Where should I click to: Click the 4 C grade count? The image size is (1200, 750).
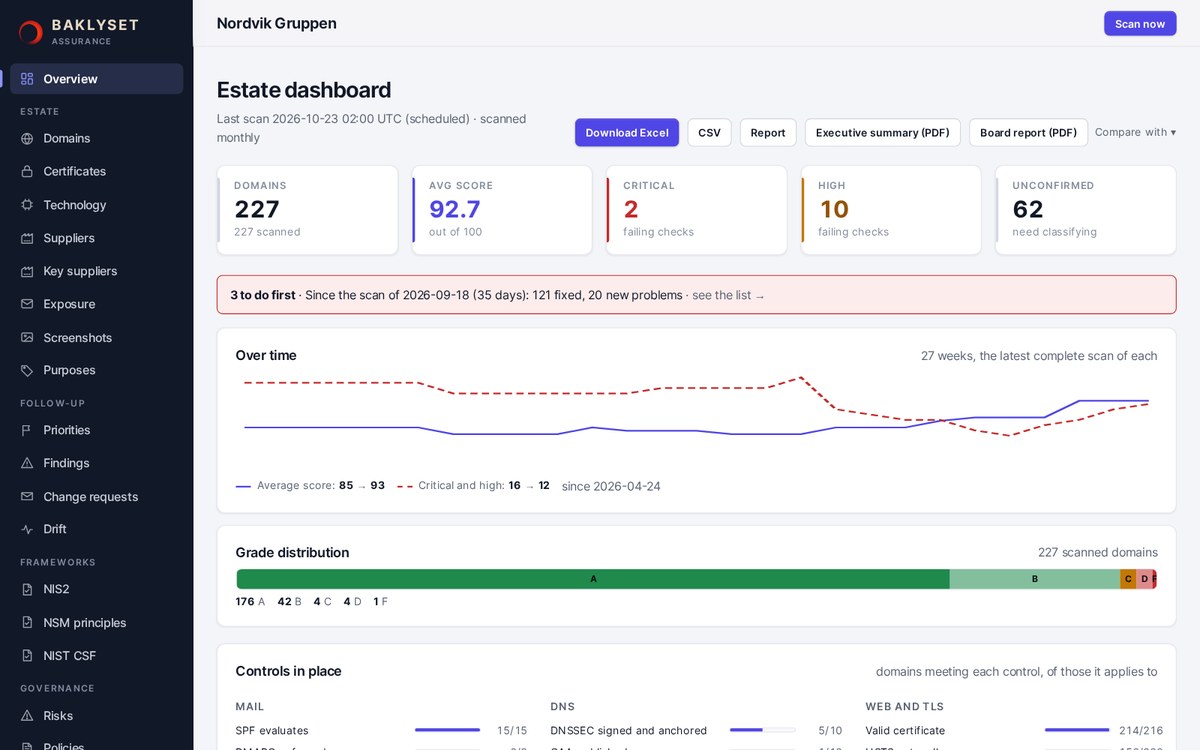(x=322, y=602)
